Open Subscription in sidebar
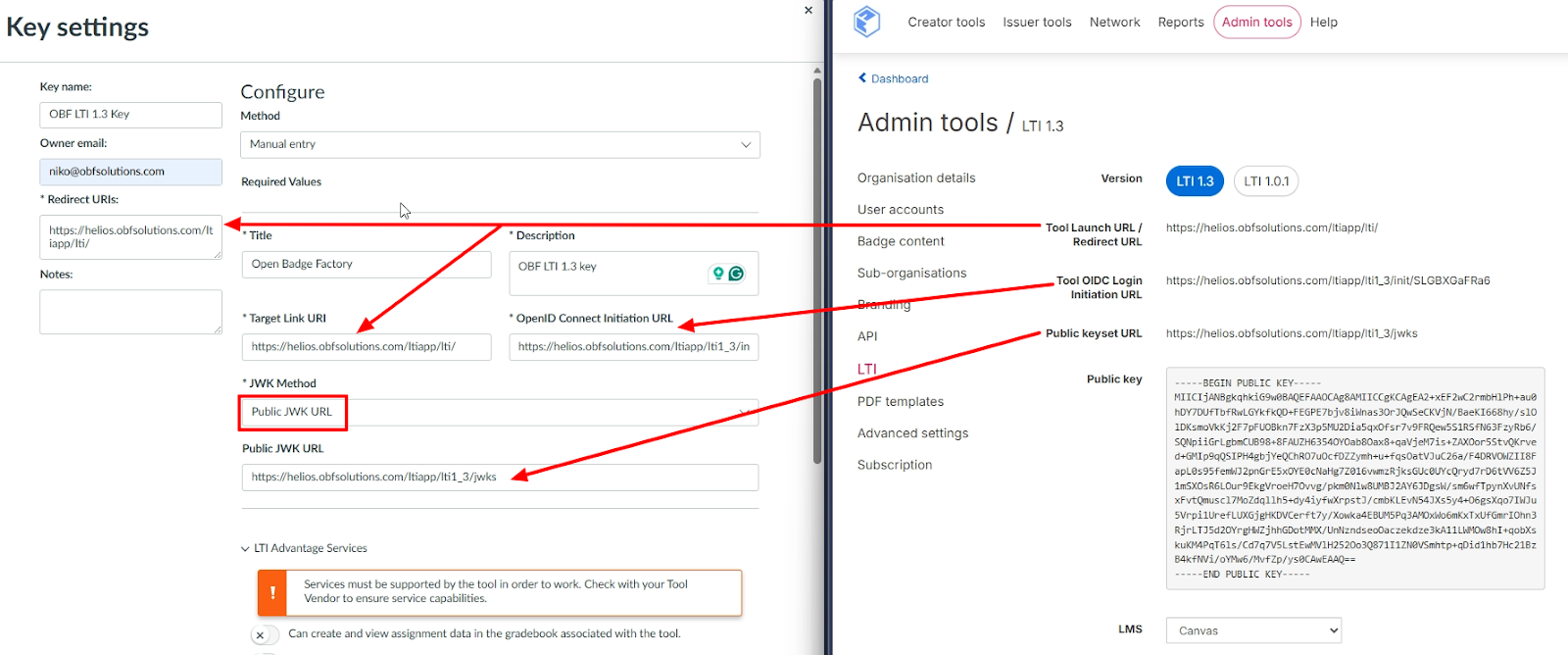The image size is (1568, 655). [x=895, y=465]
